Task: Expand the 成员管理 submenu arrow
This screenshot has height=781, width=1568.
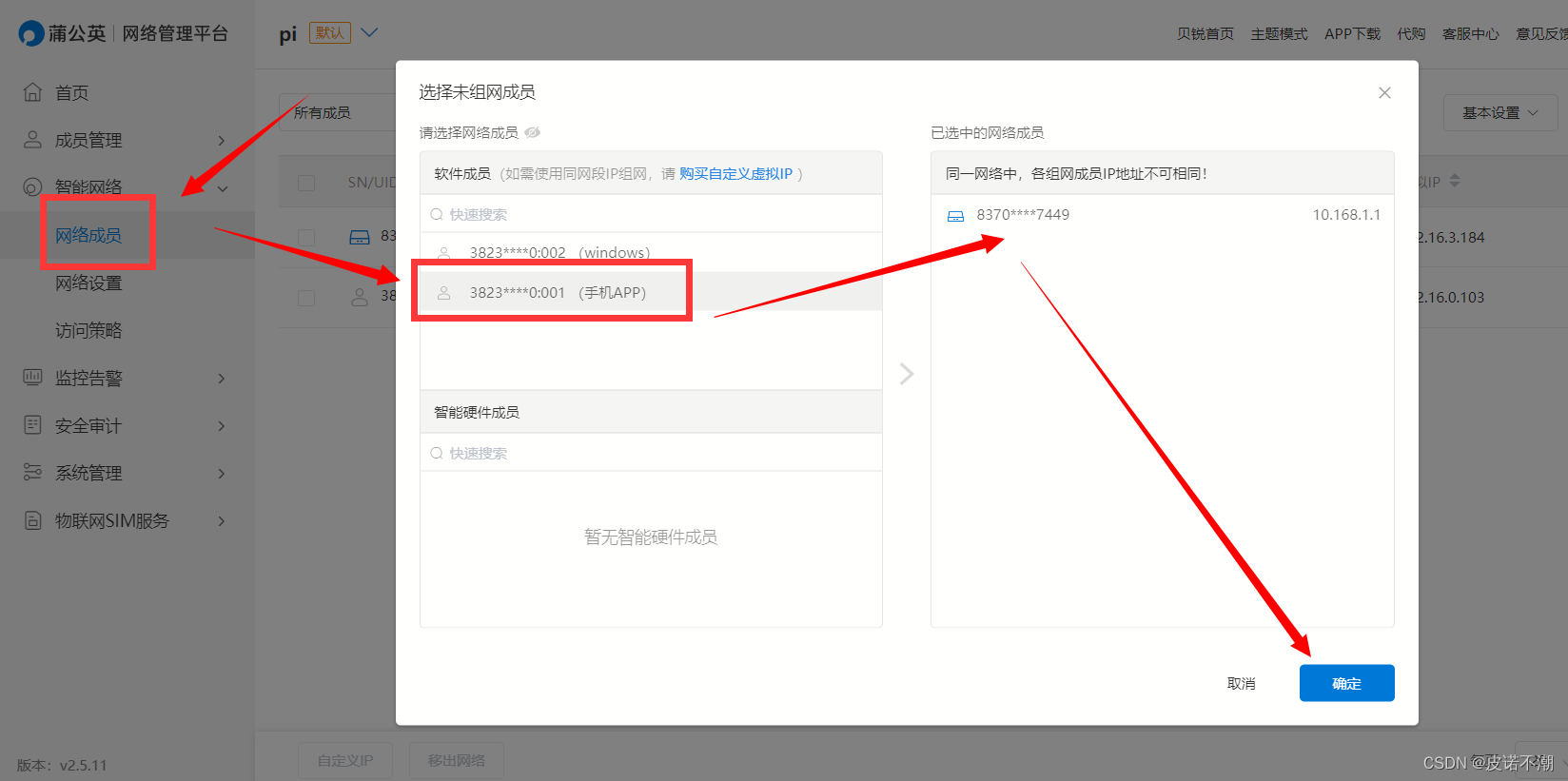Action: click(x=222, y=141)
